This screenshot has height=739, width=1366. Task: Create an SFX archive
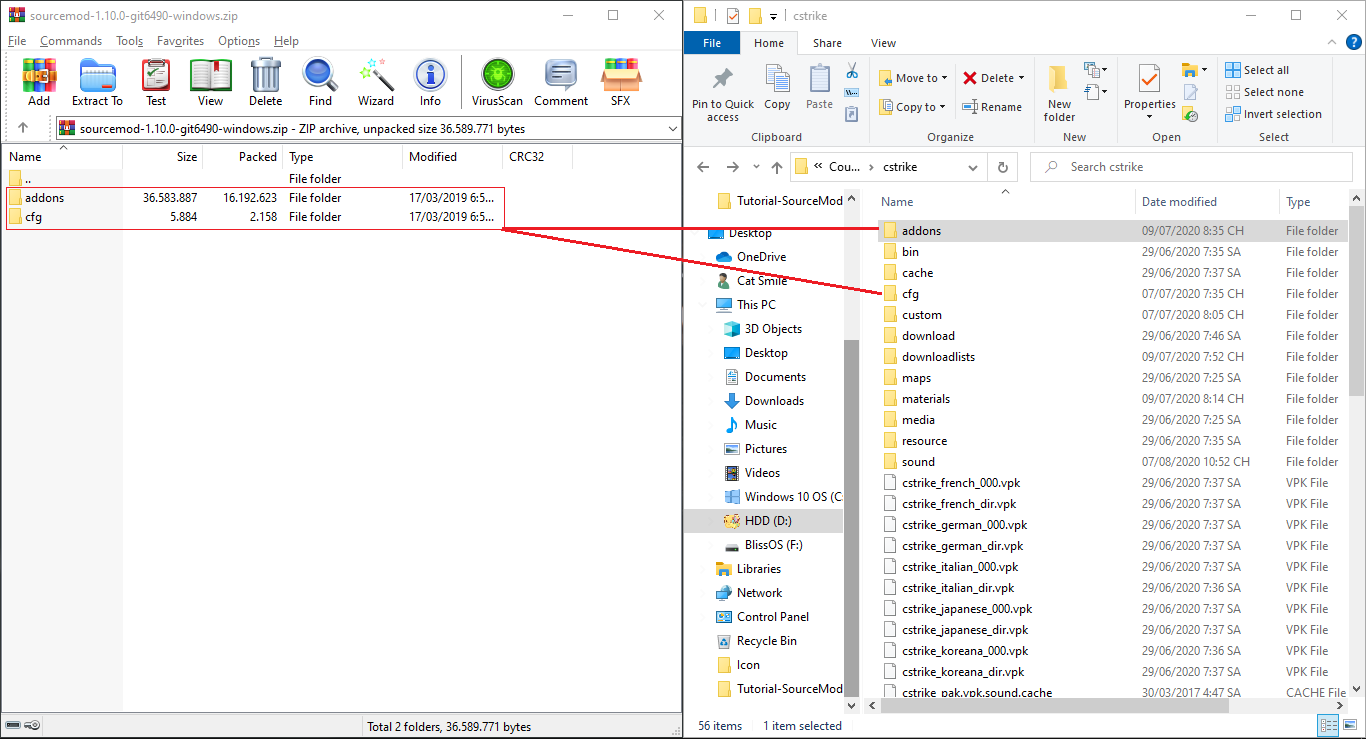point(621,82)
